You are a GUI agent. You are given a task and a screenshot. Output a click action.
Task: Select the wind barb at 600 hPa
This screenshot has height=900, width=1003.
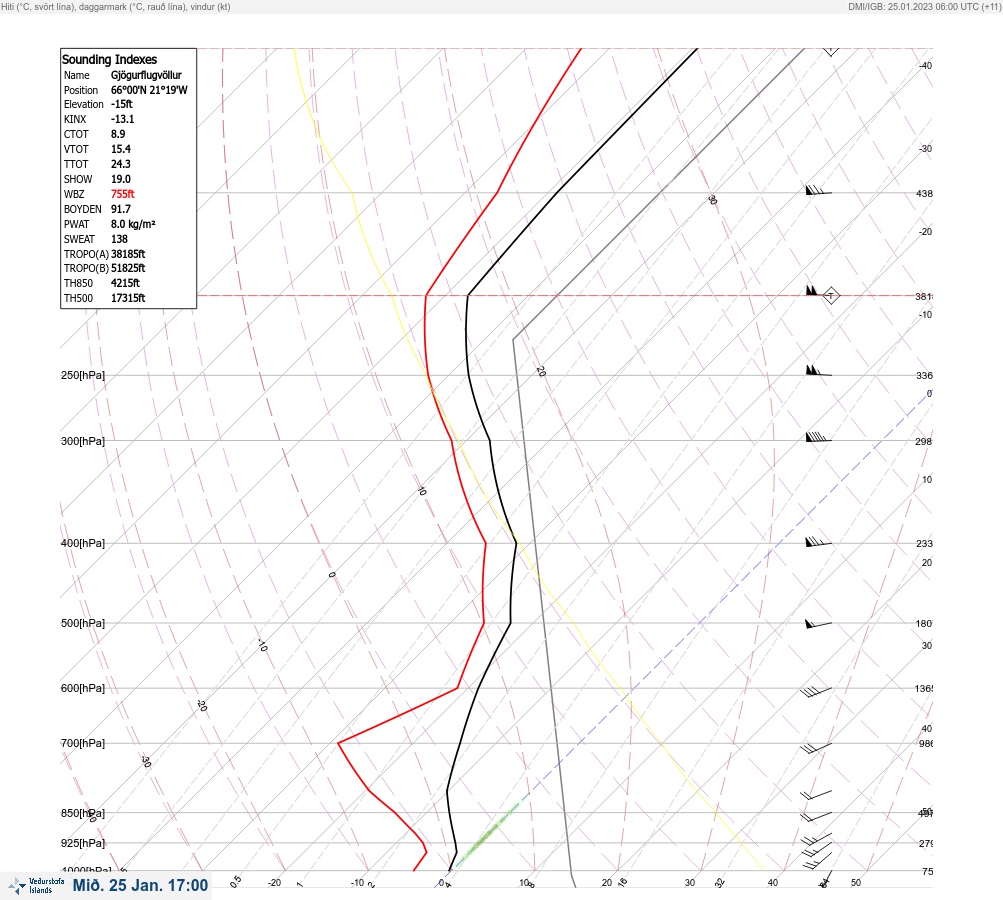coord(816,692)
